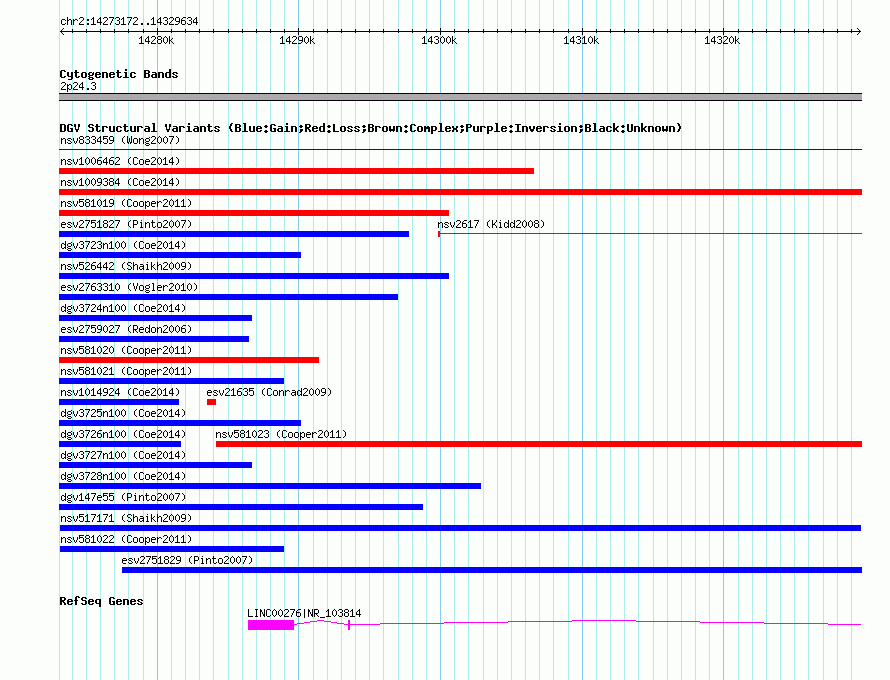
Task: Click the dgv3728n100 (Coe2014) blue gain bar
Action: coord(270,486)
